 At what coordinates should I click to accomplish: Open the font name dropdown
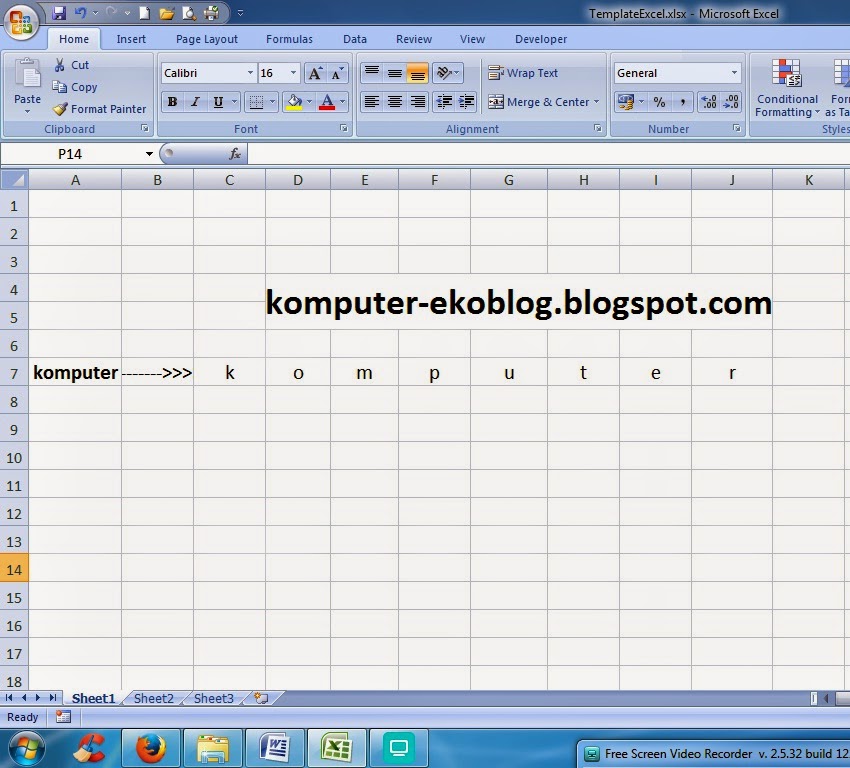[250, 73]
